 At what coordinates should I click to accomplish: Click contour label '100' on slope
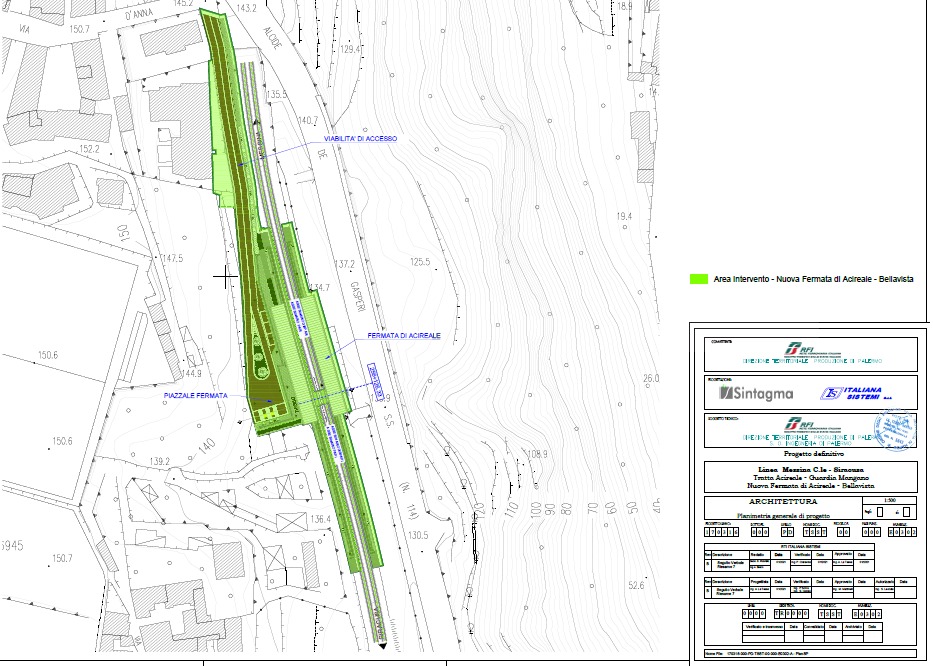click(x=536, y=510)
